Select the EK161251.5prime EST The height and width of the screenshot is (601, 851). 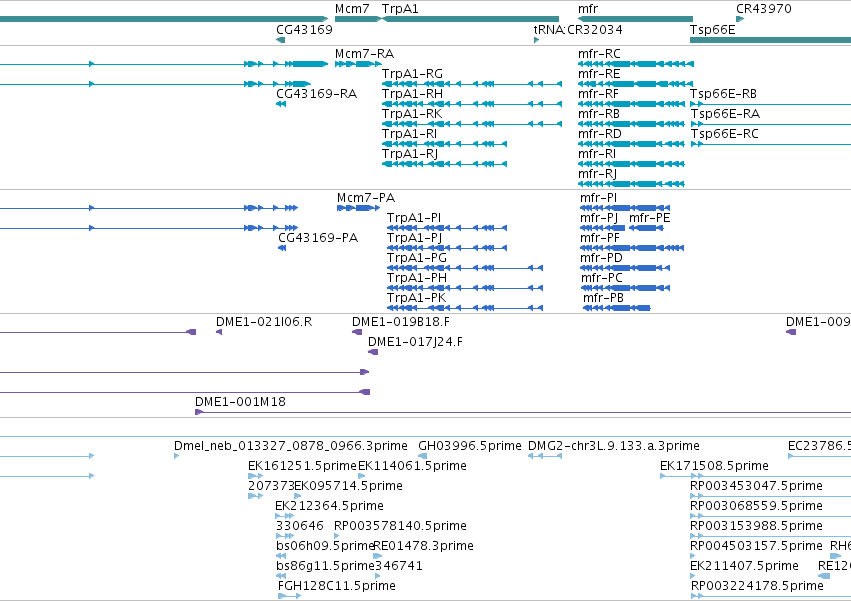pos(255,476)
